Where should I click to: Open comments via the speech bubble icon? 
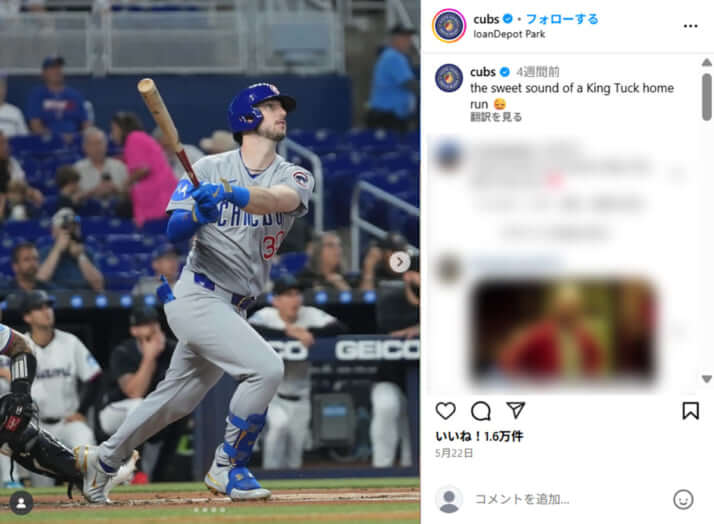coord(480,411)
